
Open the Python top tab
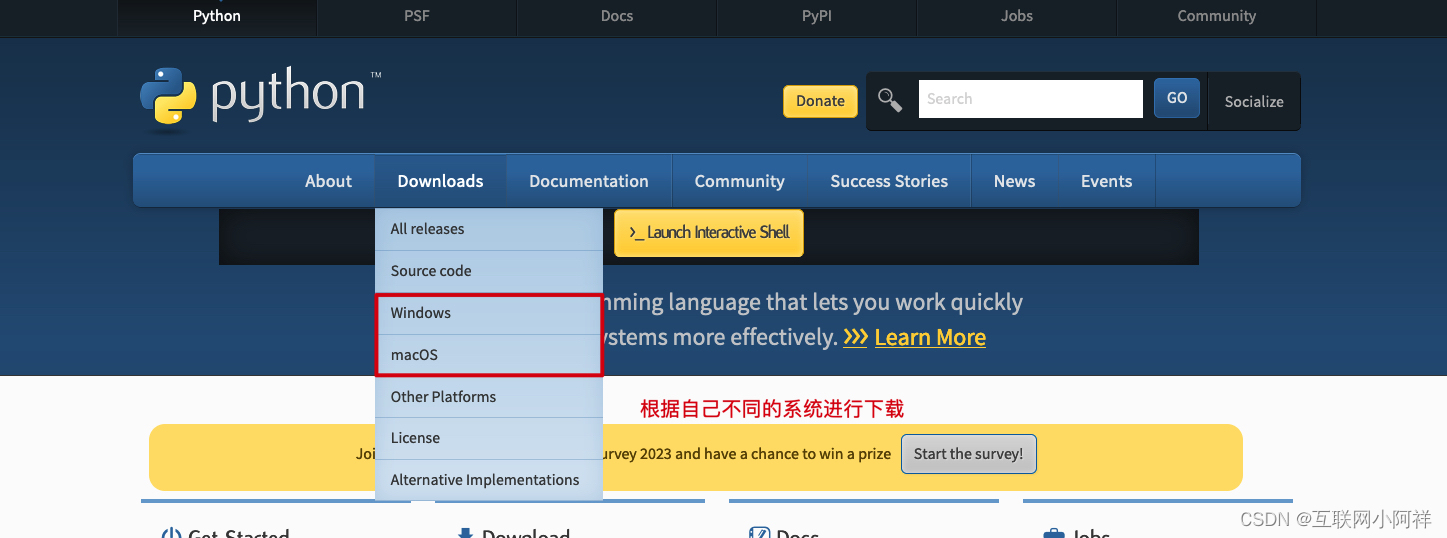217,16
